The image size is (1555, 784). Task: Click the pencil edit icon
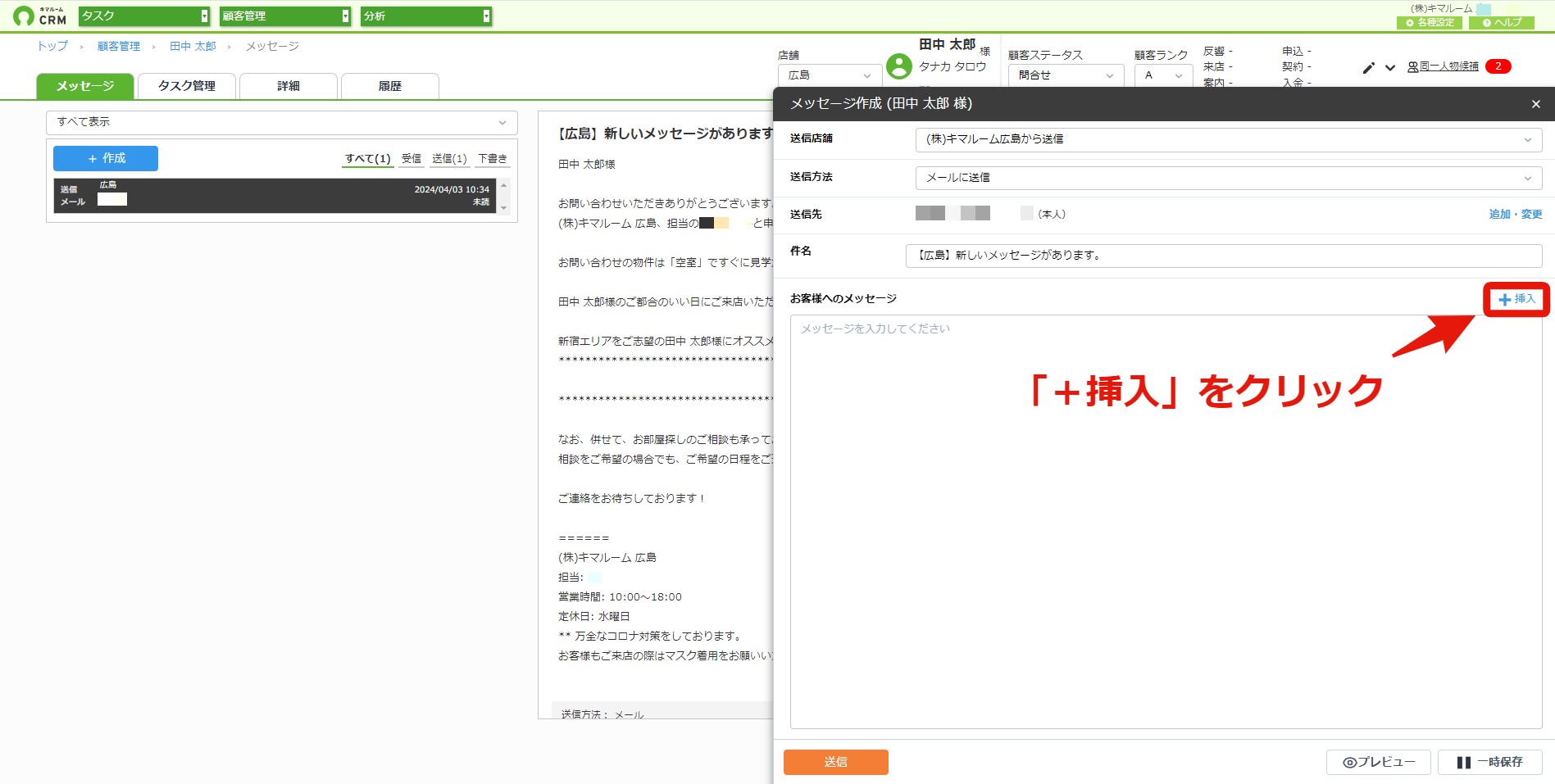pos(1368,68)
